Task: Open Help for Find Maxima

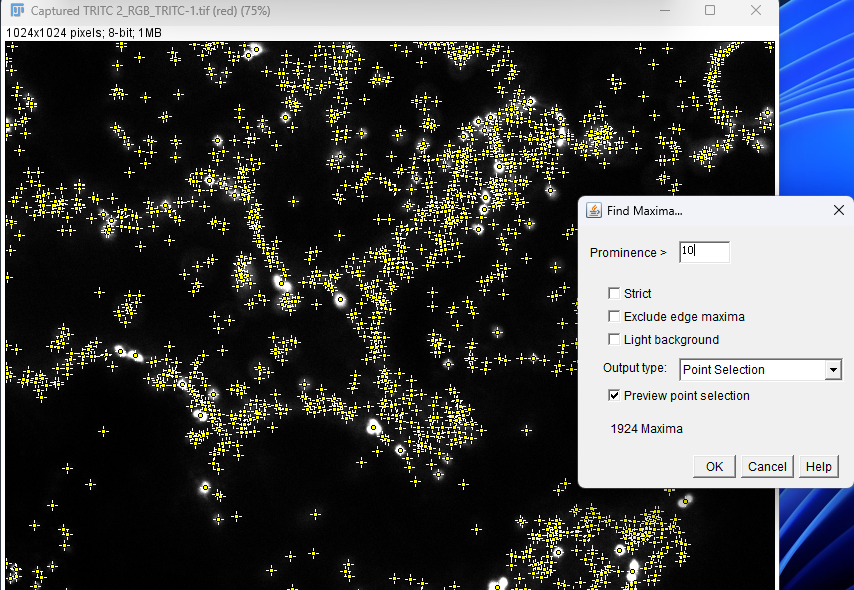Action: [x=818, y=466]
